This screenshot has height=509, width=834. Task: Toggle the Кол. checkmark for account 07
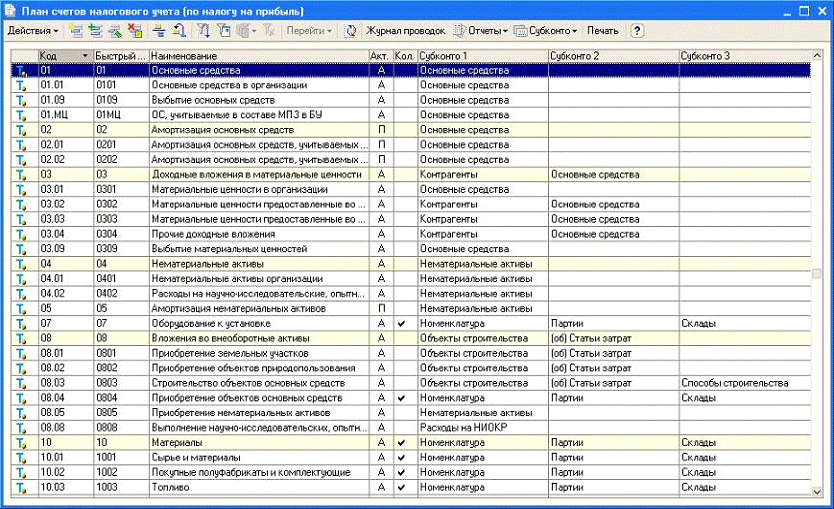pos(401,324)
